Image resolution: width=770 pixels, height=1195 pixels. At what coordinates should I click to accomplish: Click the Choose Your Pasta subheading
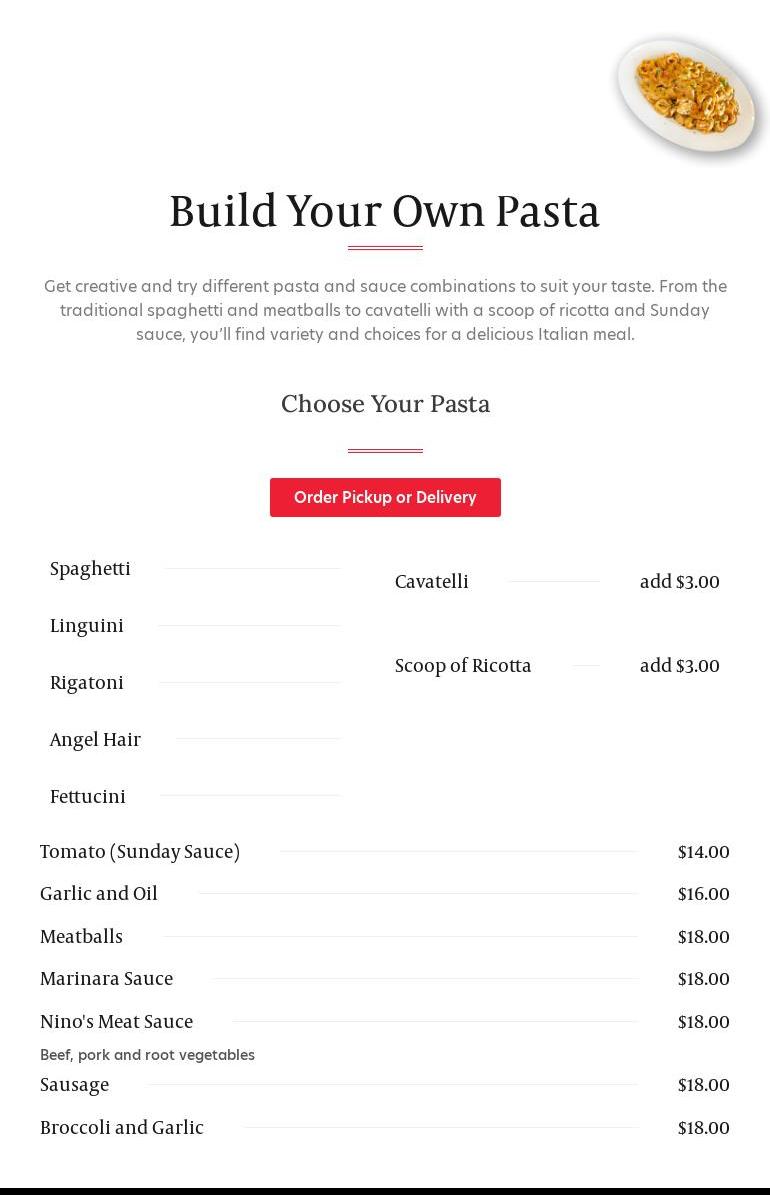(x=385, y=404)
